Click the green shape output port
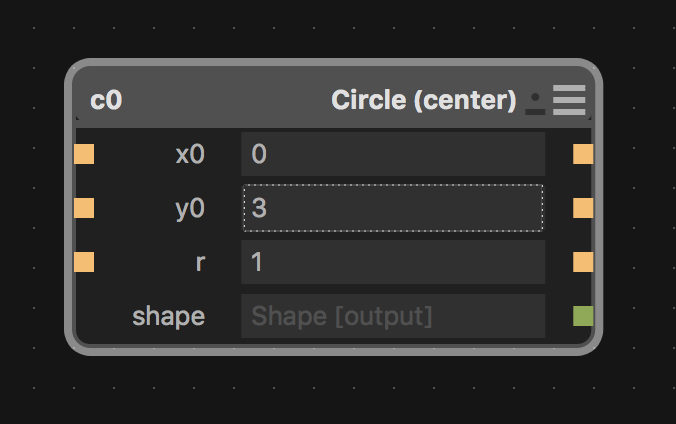This screenshot has width=676, height=424. tap(583, 316)
